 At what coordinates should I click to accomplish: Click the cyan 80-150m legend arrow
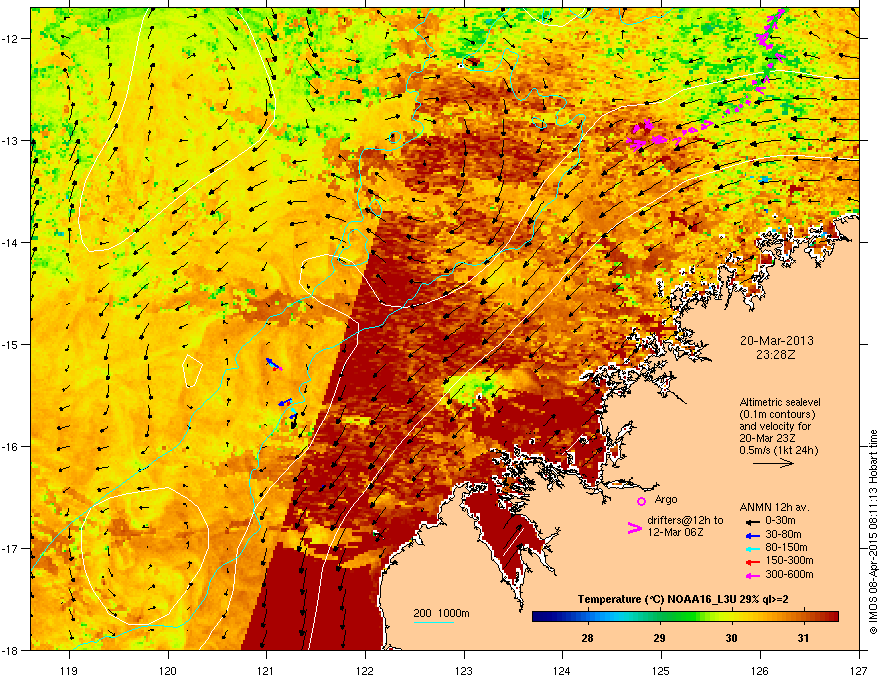point(753,548)
